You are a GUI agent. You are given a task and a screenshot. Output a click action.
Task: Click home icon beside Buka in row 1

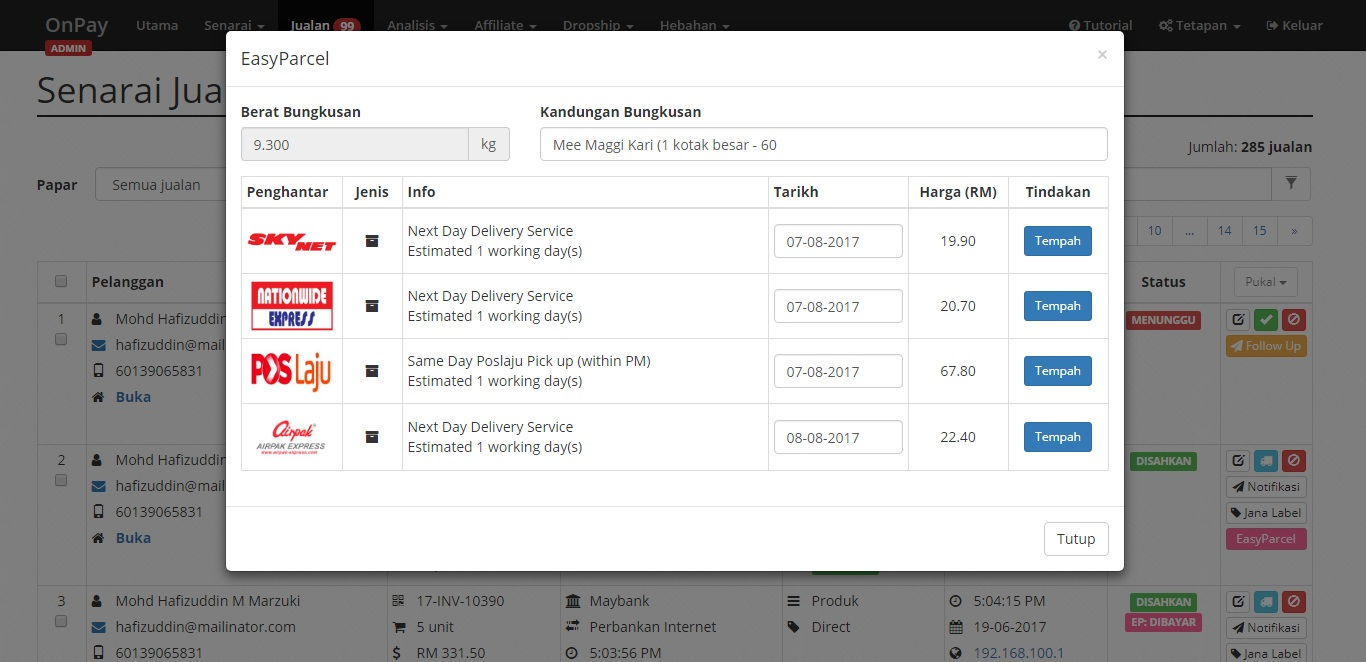point(98,397)
